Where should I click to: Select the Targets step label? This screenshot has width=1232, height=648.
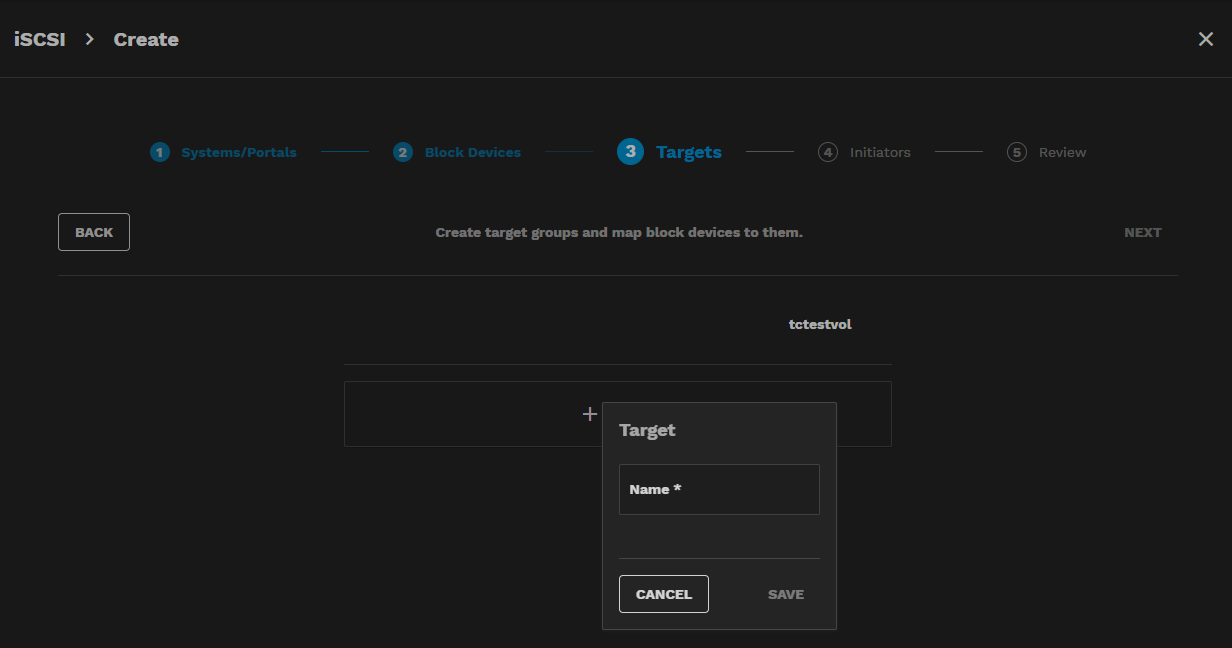(x=688, y=152)
